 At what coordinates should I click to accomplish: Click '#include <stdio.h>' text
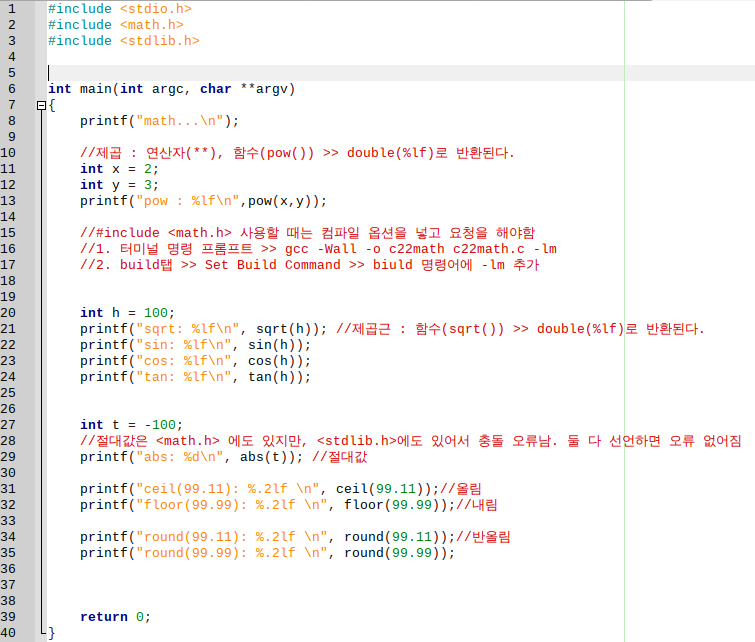coord(119,9)
